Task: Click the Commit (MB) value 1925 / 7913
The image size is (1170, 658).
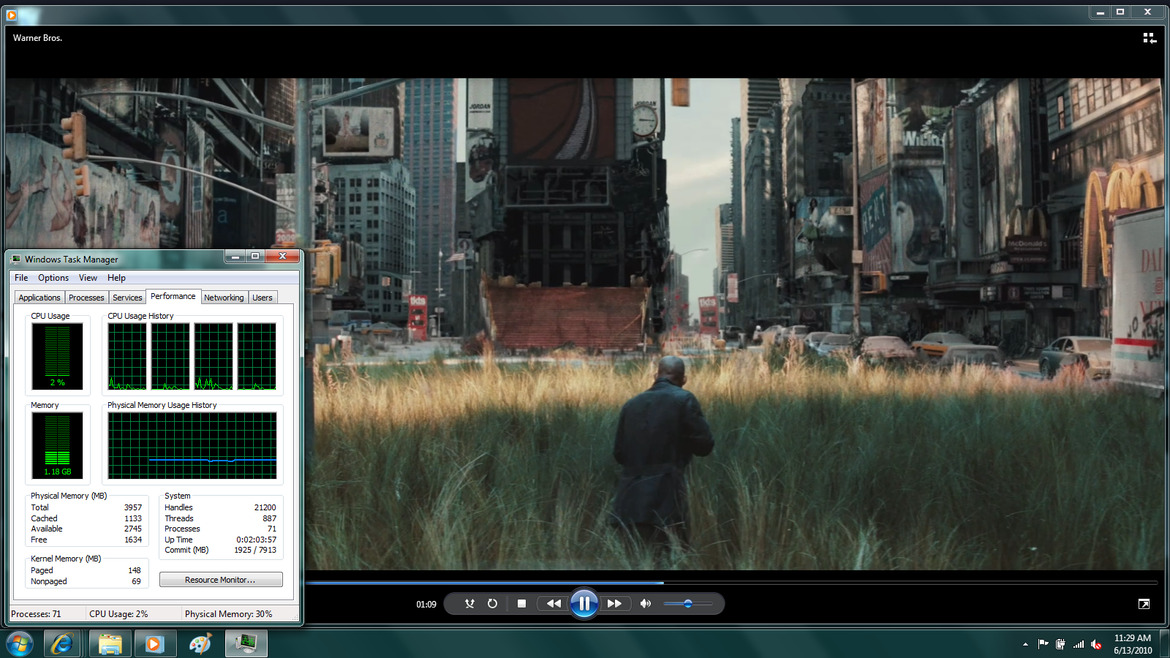Action: (255, 550)
